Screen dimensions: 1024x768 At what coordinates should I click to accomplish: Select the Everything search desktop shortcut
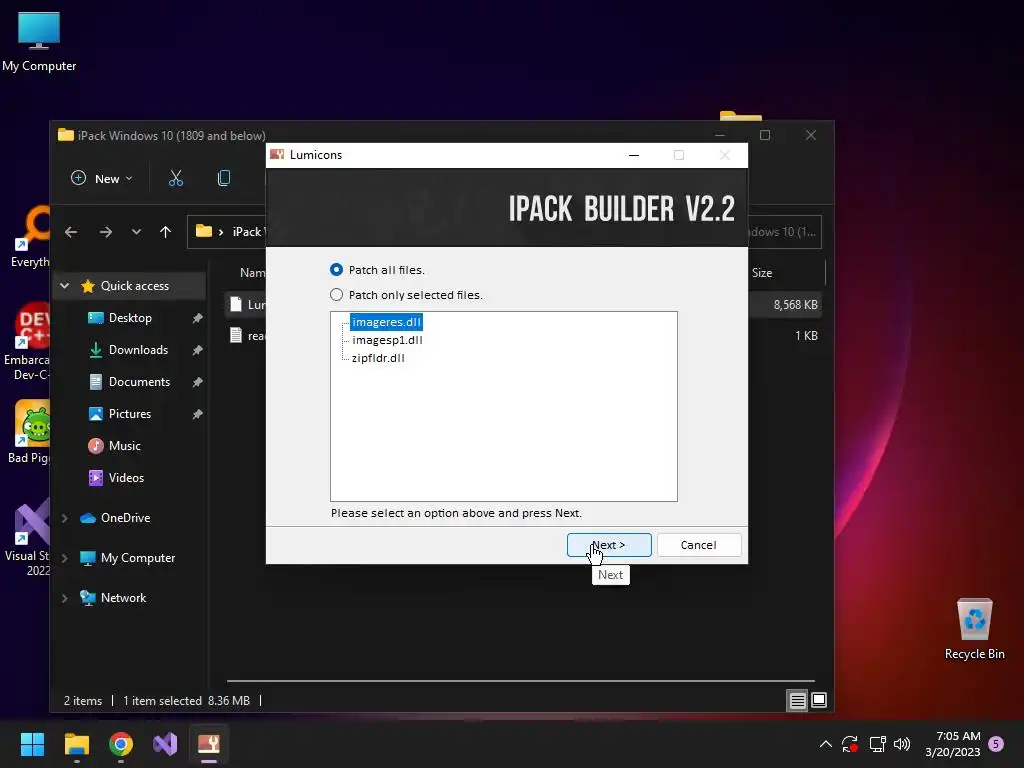click(x=29, y=237)
